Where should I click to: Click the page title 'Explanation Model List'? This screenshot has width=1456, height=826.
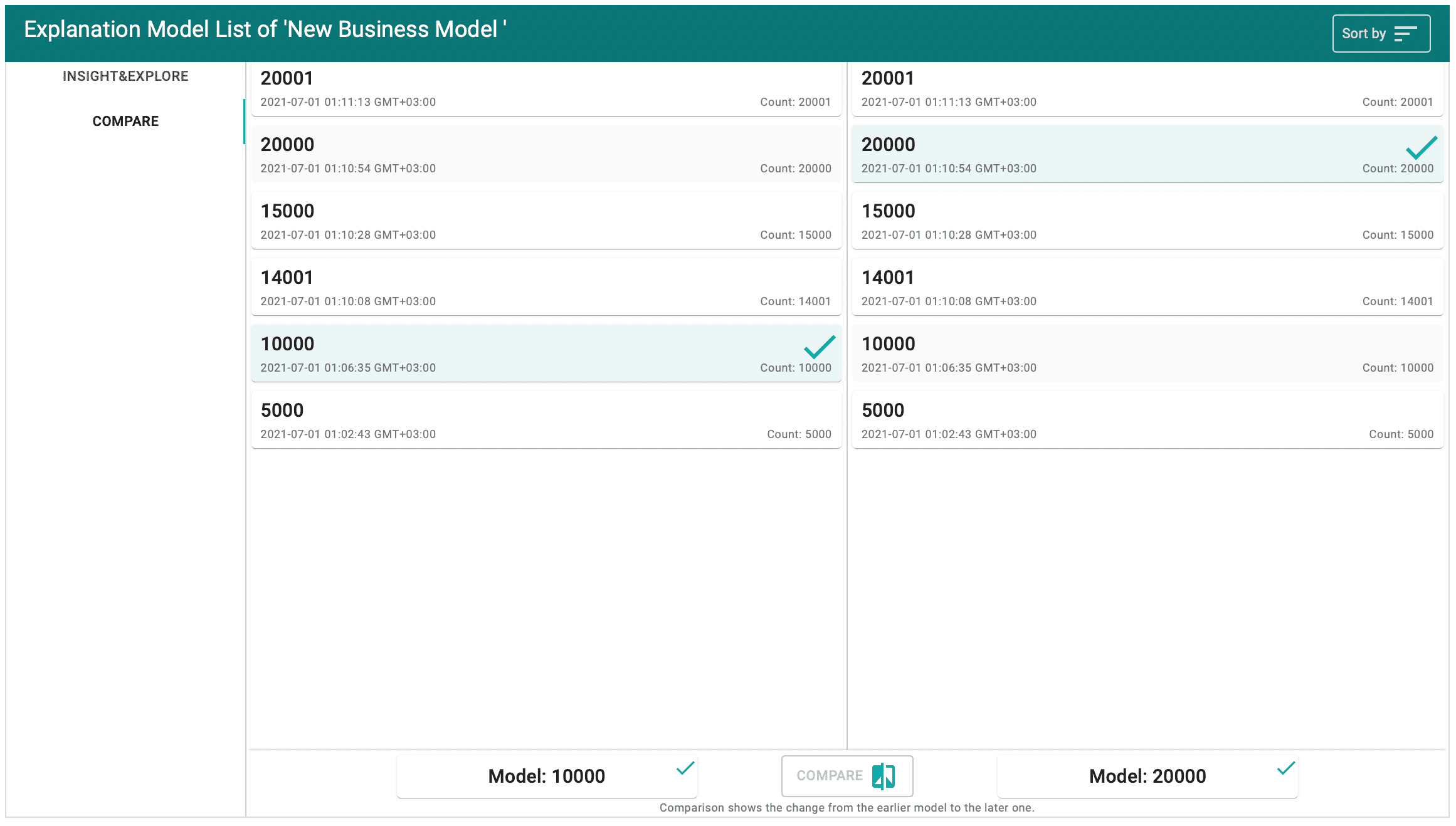click(266, 29)
